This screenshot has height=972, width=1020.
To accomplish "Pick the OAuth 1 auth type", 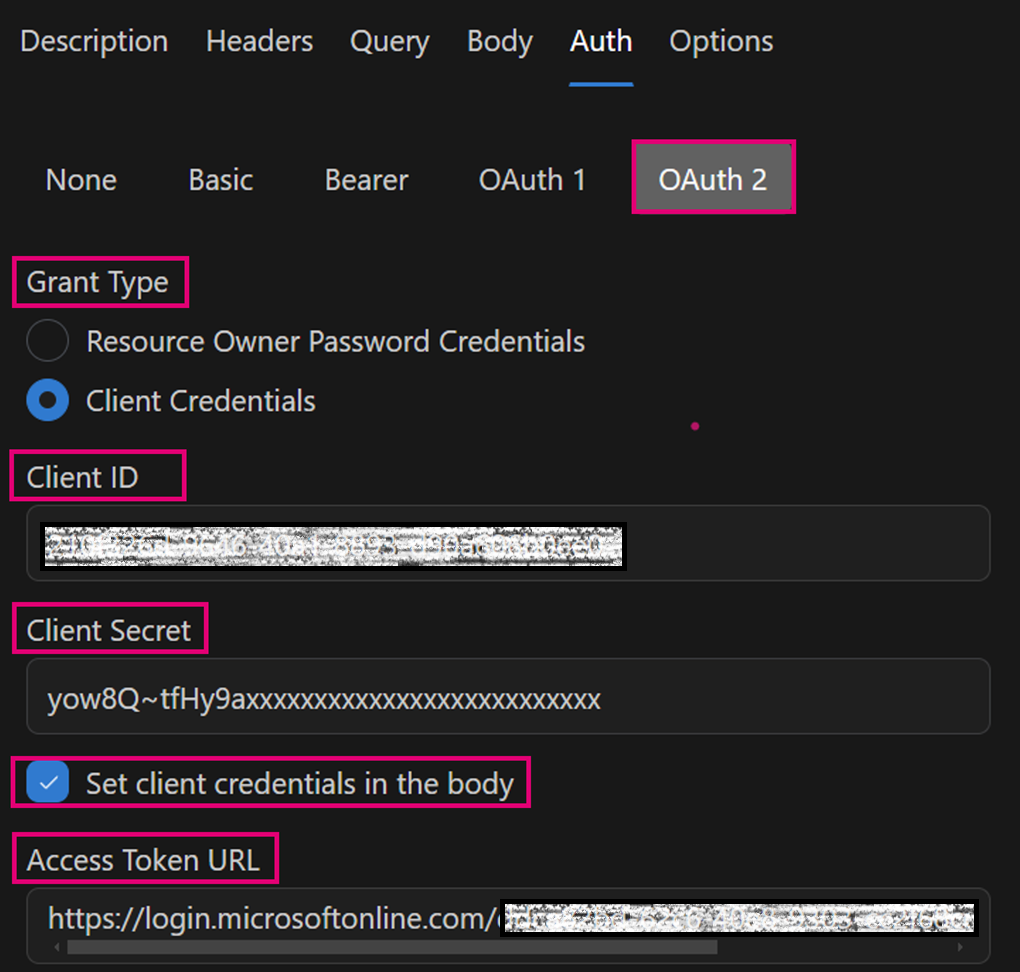I will click(x=532, y=180).
